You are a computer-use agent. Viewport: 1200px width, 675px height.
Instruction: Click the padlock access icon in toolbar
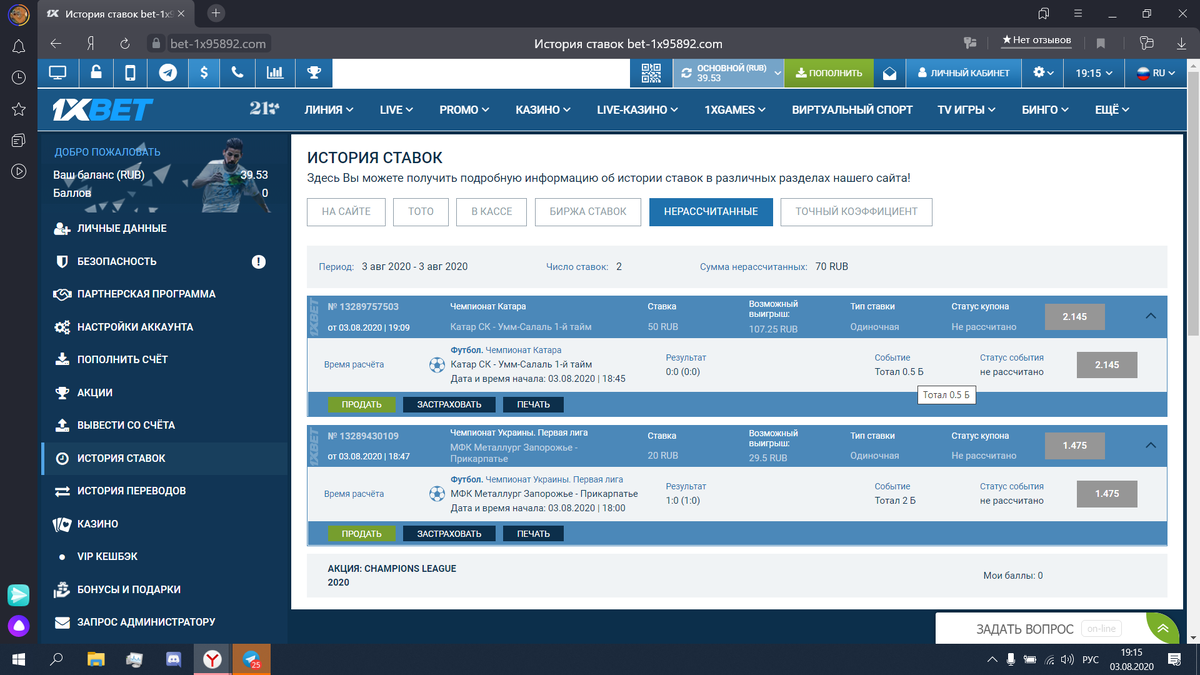pyautogui.click(x=95, y=73)
